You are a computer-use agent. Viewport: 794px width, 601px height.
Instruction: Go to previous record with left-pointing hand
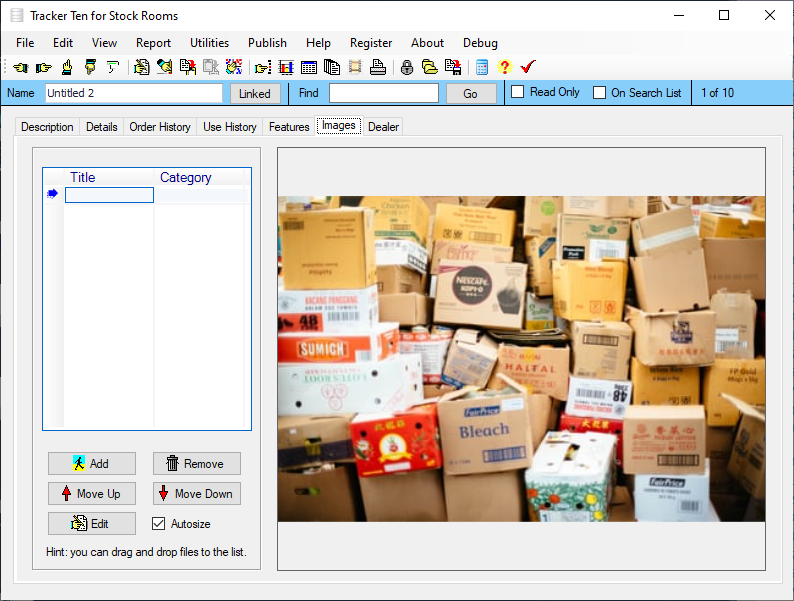20,67
